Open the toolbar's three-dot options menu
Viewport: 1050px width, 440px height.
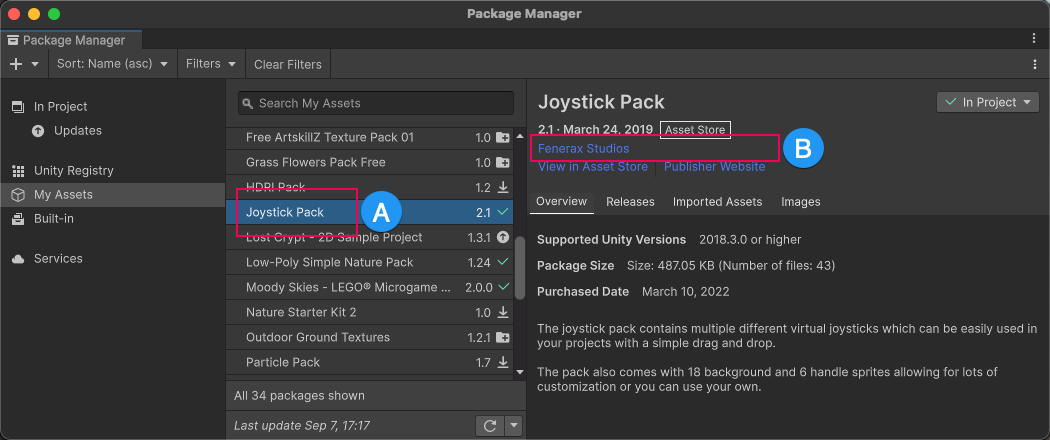1035,64
